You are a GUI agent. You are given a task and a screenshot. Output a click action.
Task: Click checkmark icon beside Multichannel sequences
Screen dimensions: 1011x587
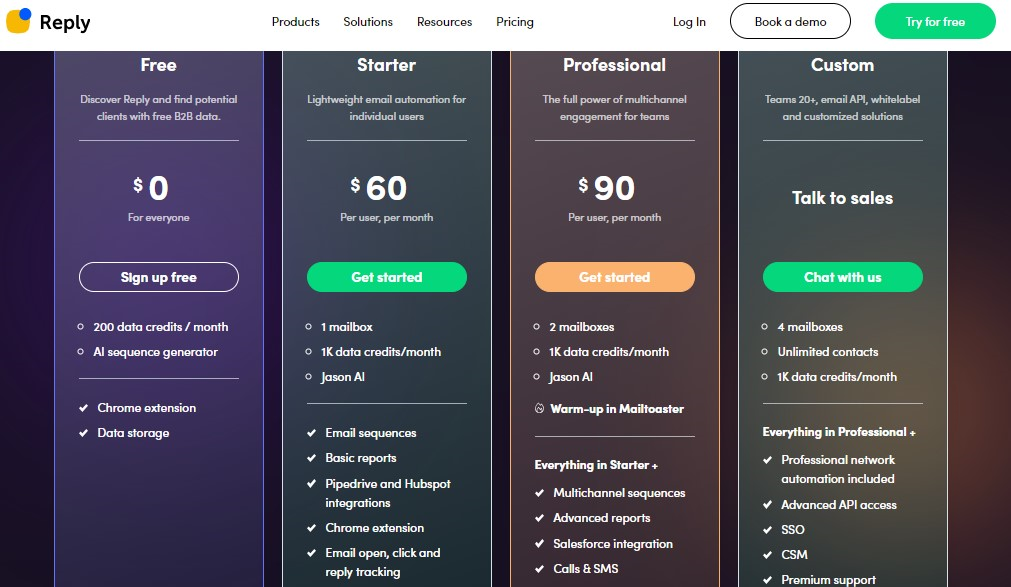[x=540, y=493]
